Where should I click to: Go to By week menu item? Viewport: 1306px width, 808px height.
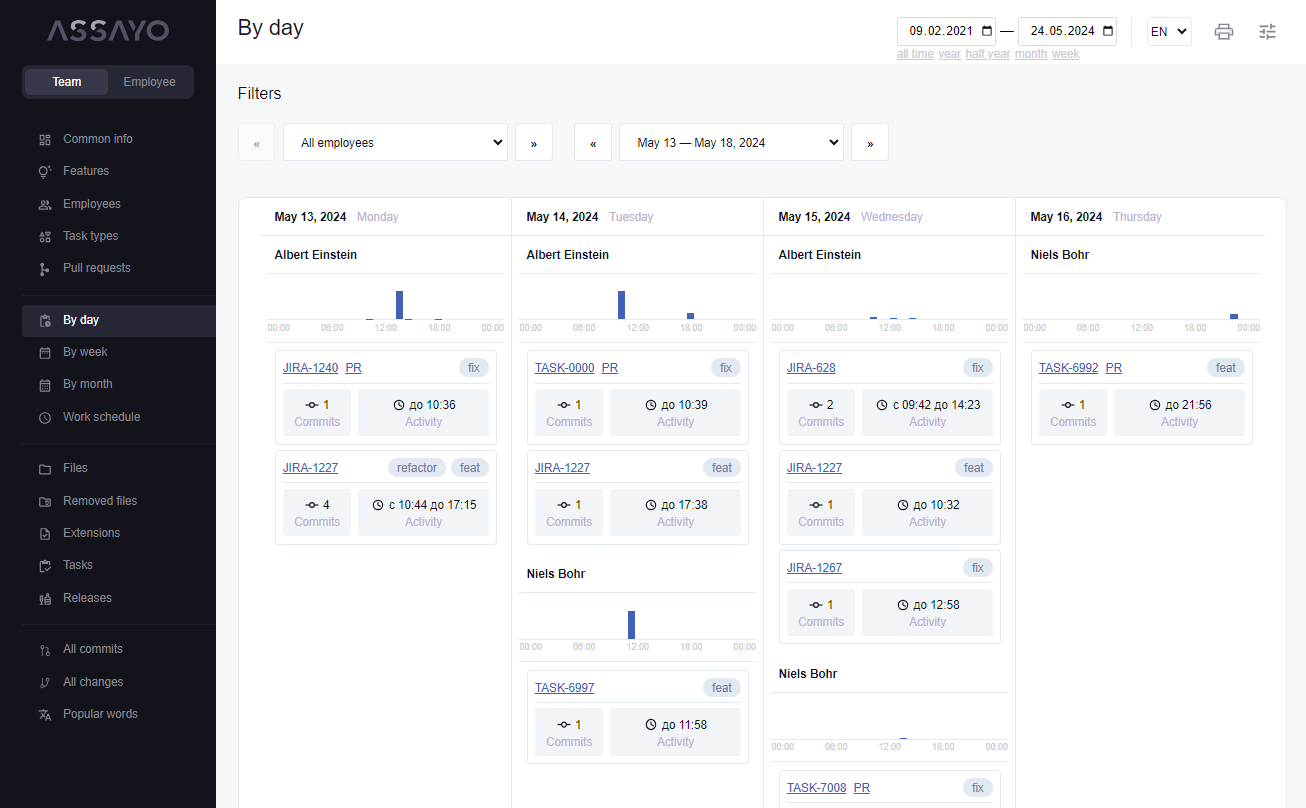click(85, 352)
